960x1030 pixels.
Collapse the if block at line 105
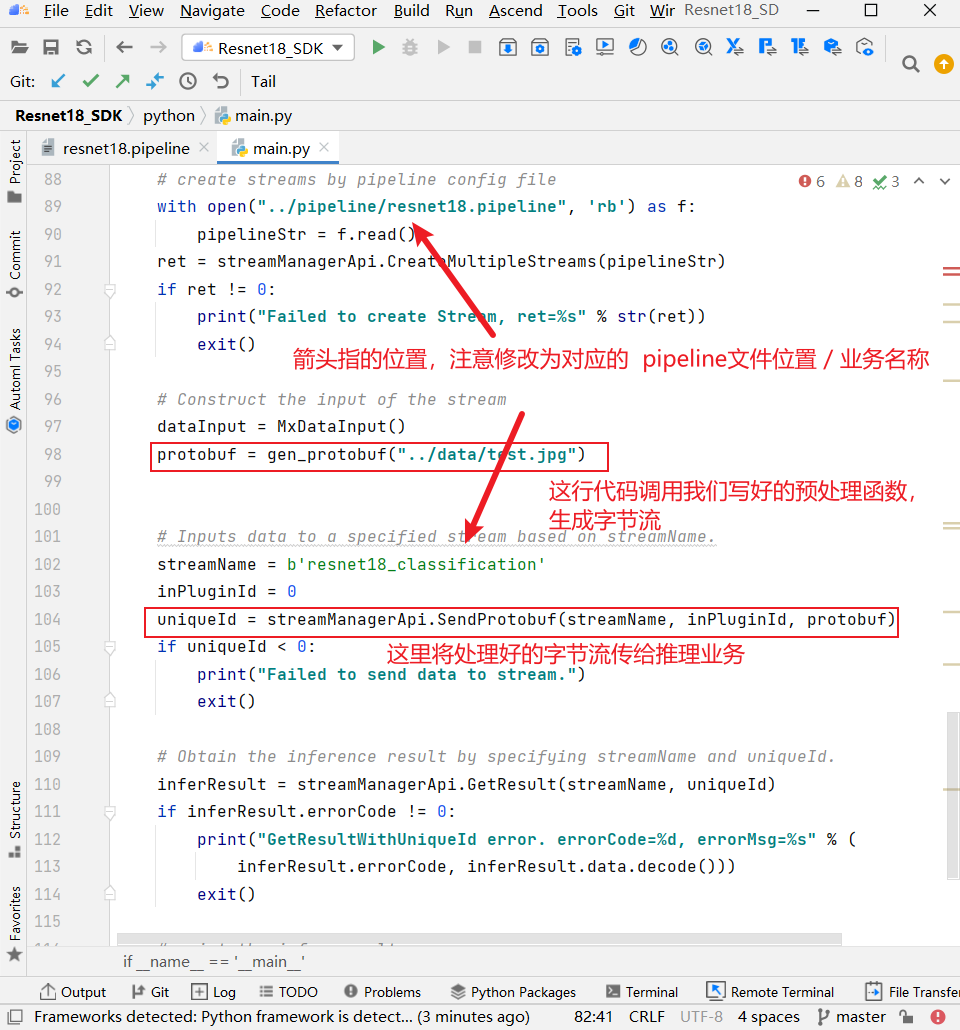110,647
